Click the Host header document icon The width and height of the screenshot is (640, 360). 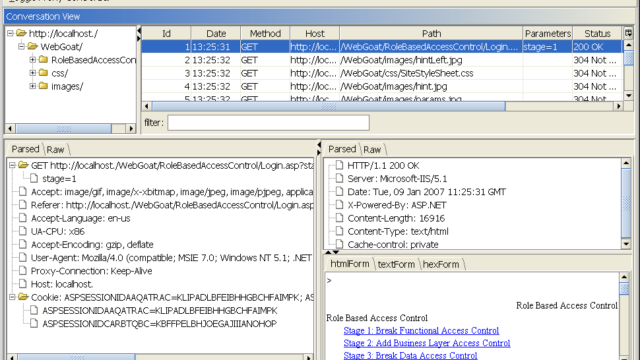(23, 284)
